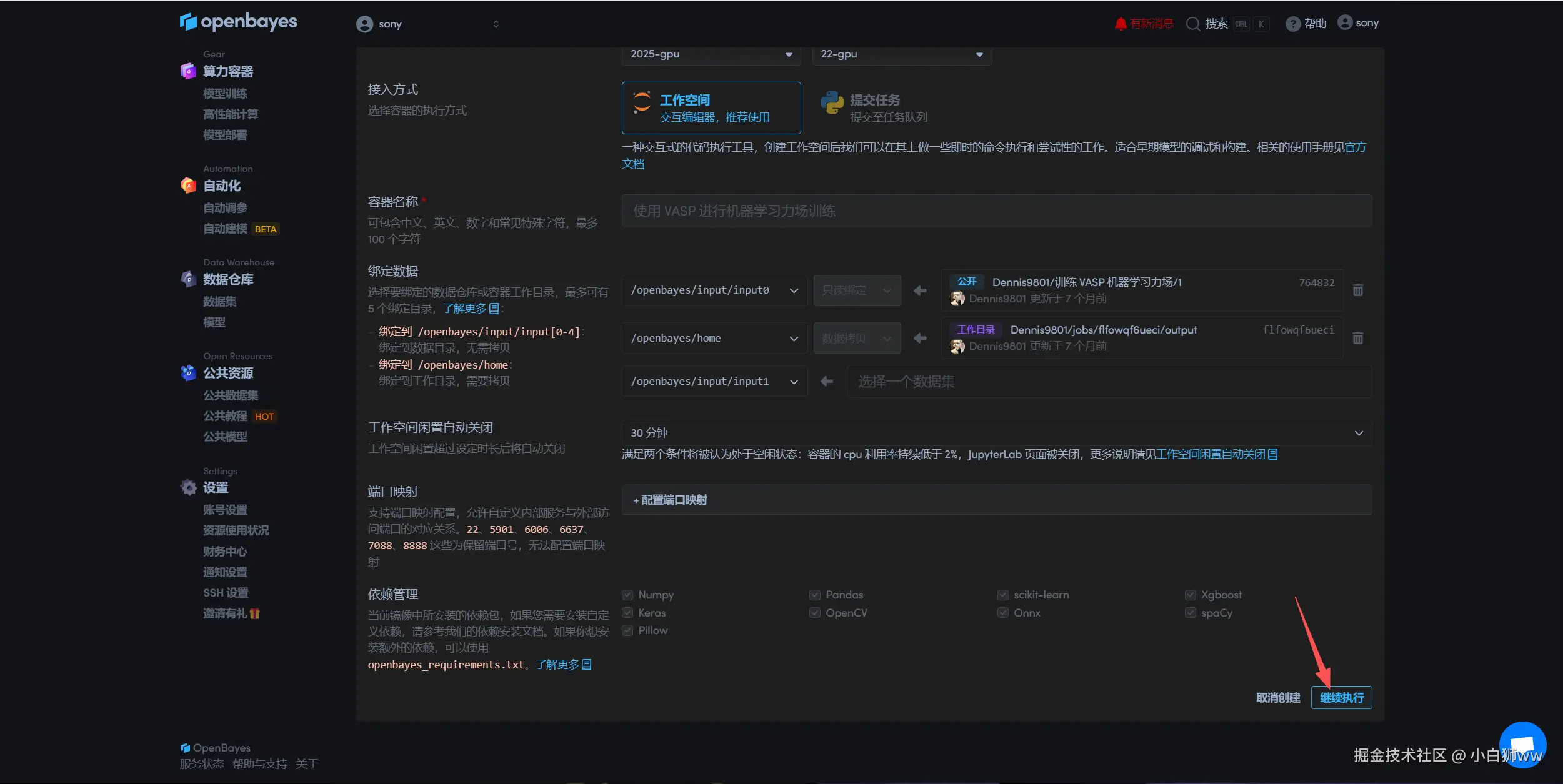Open the 2025-gpu version dropdown
The height and width of the screenshot is (784, 1563).
pos(711,54)
